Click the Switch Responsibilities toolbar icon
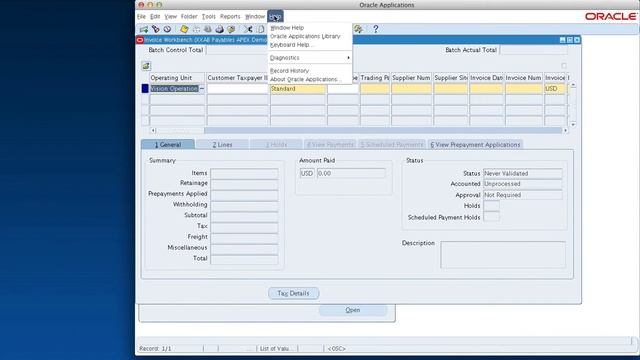 (208, 29)
